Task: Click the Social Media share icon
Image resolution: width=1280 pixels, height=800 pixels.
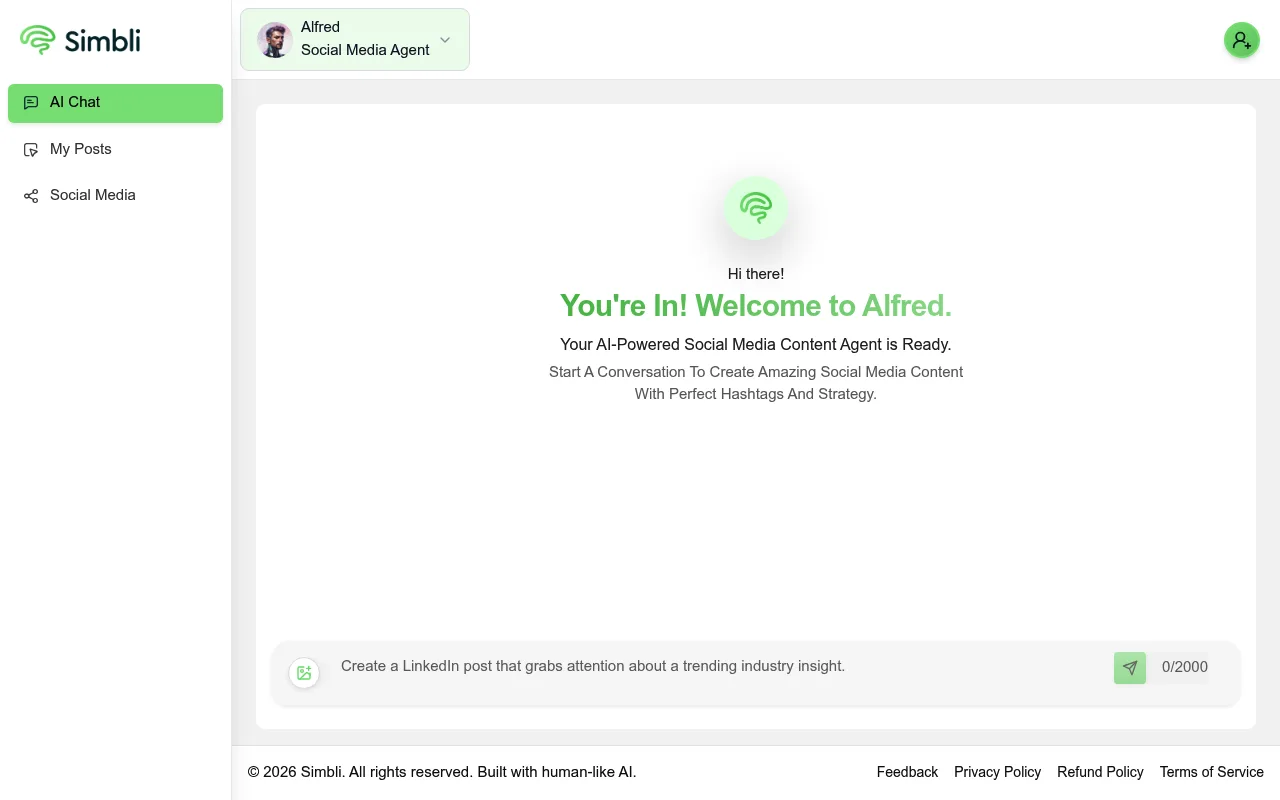Action: [31, 196]
